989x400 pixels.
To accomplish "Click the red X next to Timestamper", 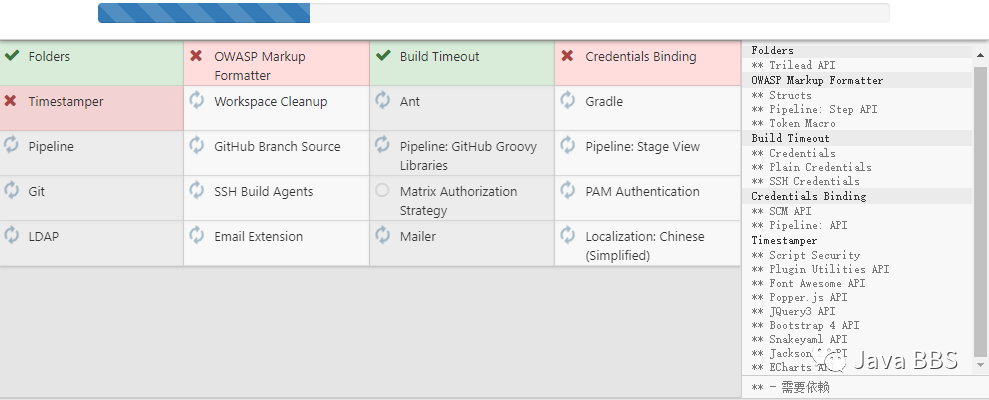I will tap(11, 101).
